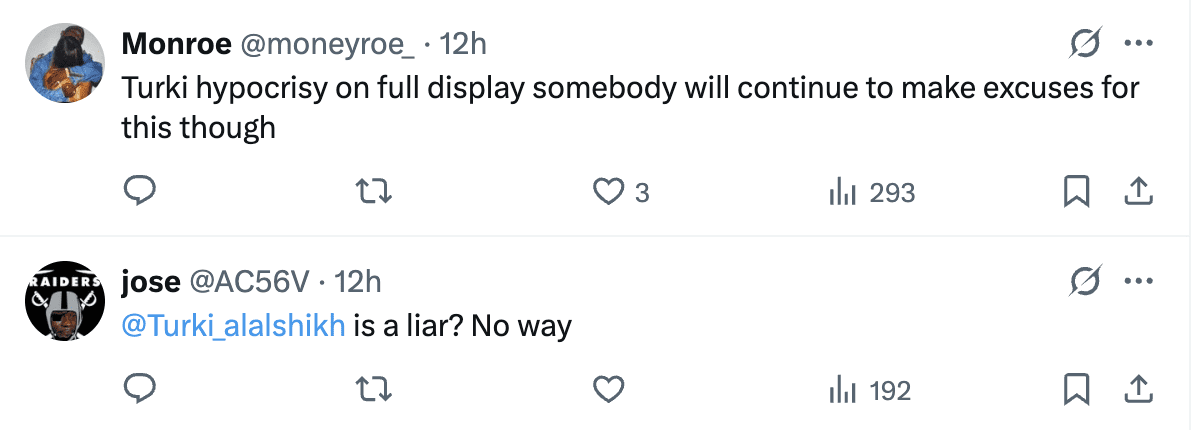
Task: Bookmark Monroe's tweet
Action: (1075, 192)
